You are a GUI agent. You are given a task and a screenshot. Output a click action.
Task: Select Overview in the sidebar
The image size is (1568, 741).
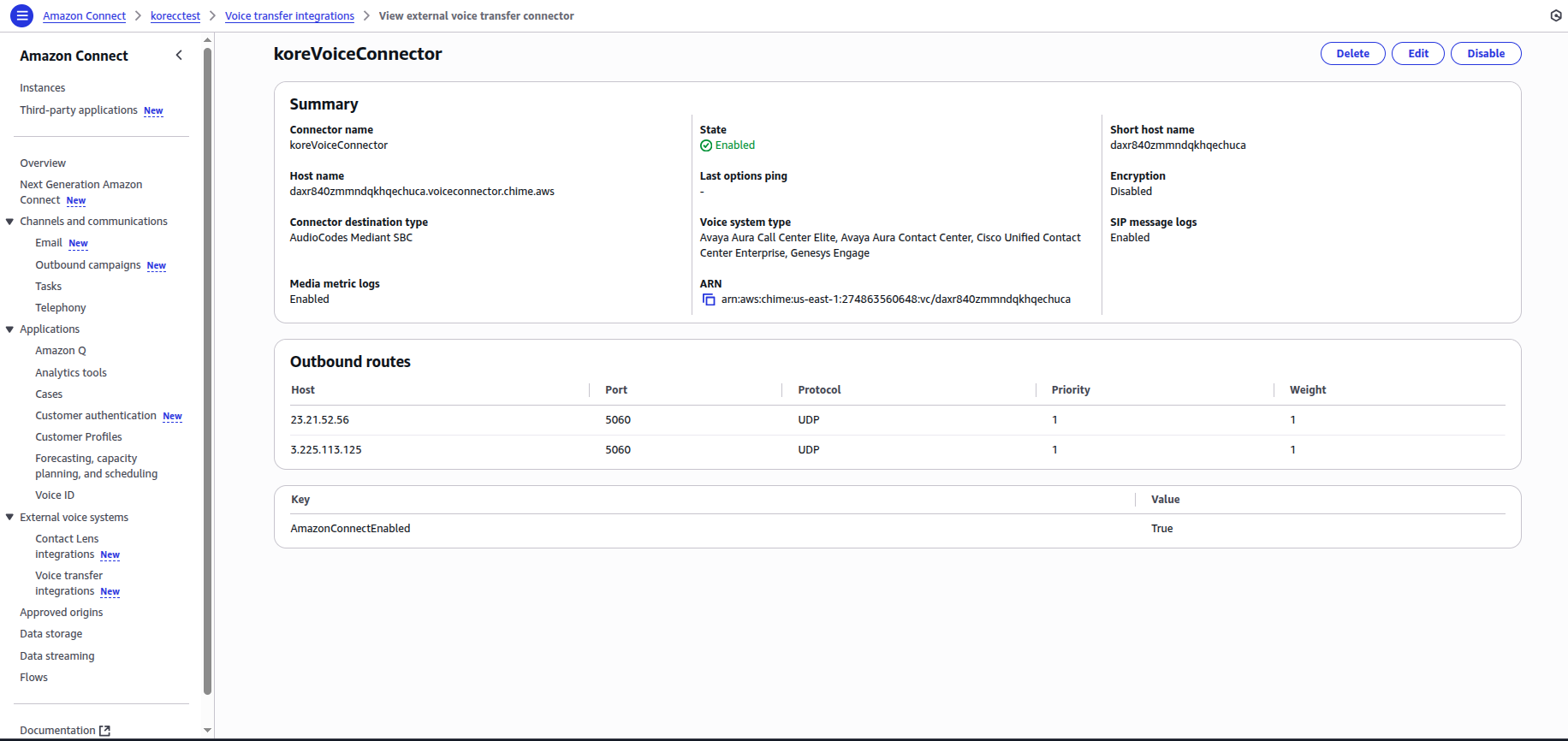(43, 163)
